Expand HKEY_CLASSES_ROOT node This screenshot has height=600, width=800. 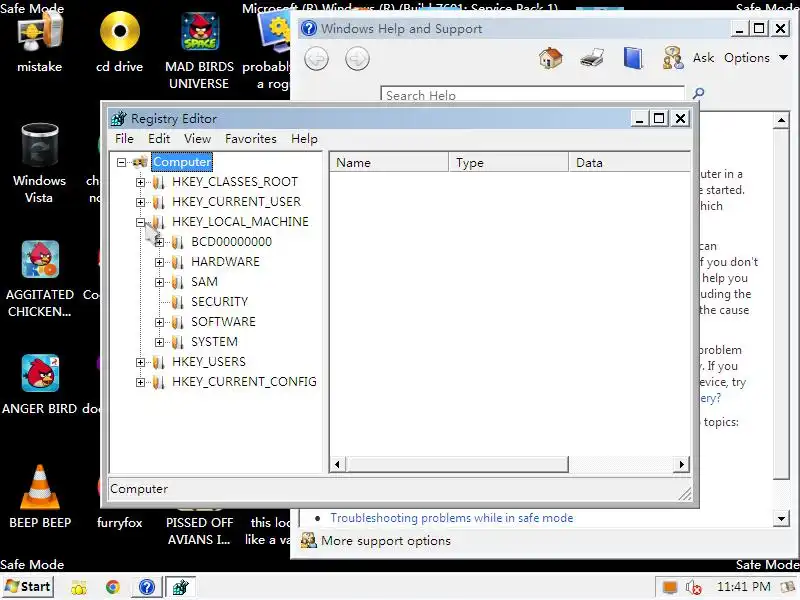click(x=140, y=182)
